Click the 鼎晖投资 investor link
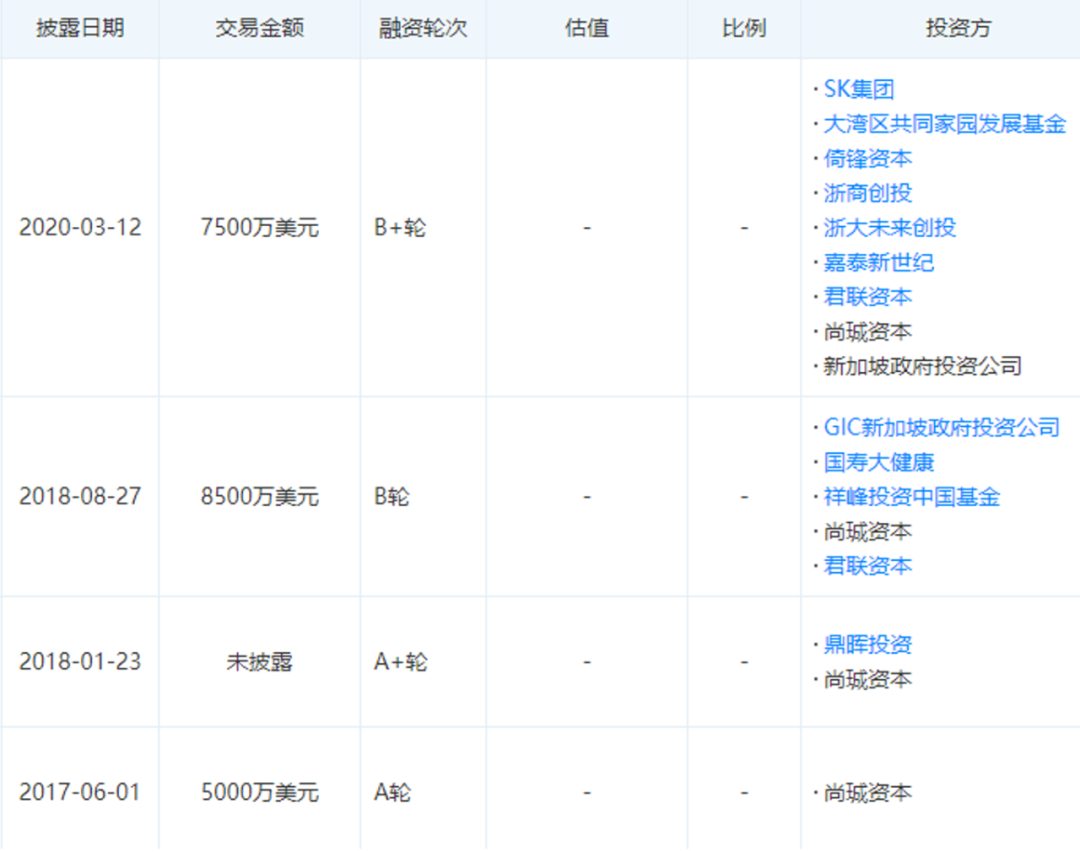The image size is (1080, 852). point(867,645)
